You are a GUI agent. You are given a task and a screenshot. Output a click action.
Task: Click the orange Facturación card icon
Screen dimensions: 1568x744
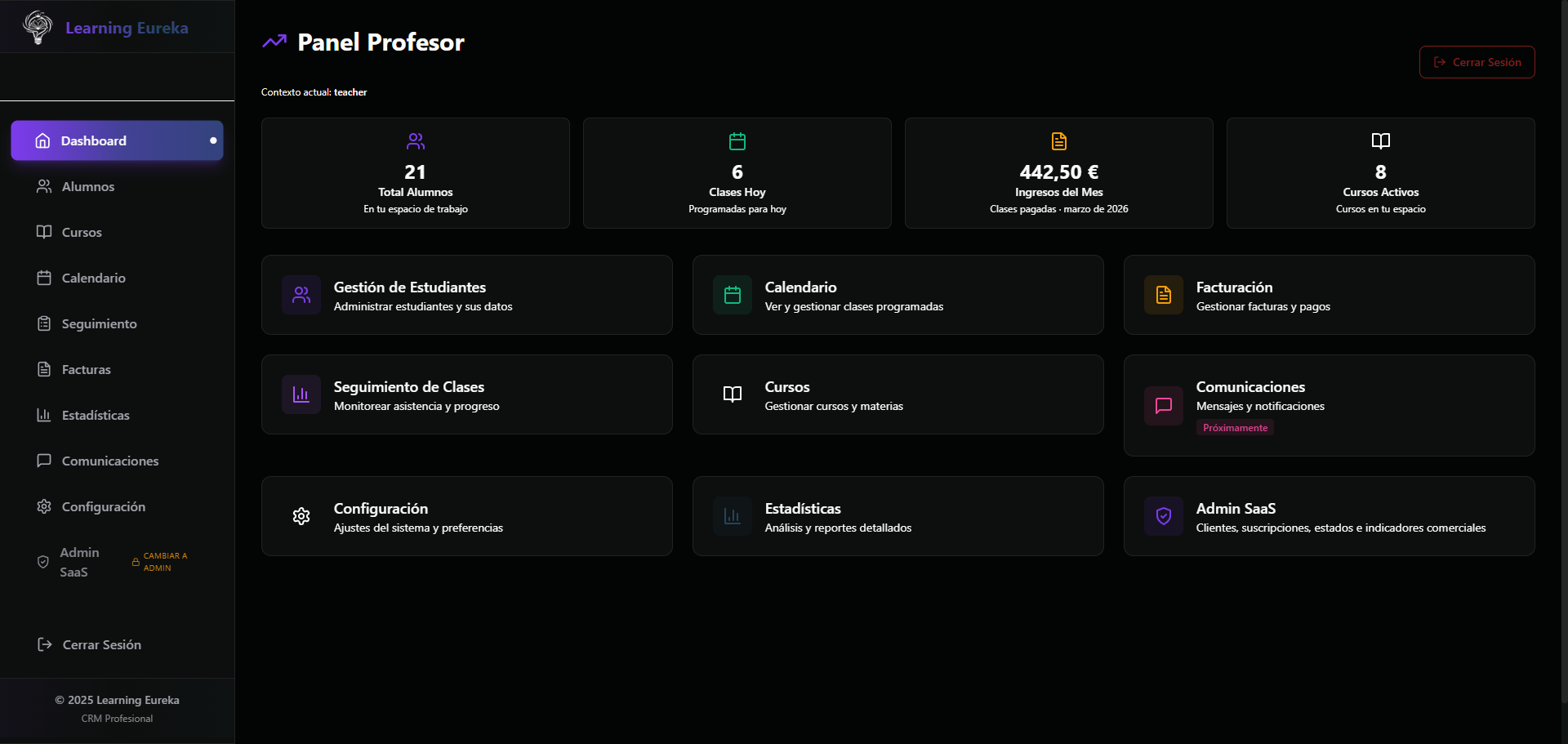pyautogui.click(x=1164, y=295)
